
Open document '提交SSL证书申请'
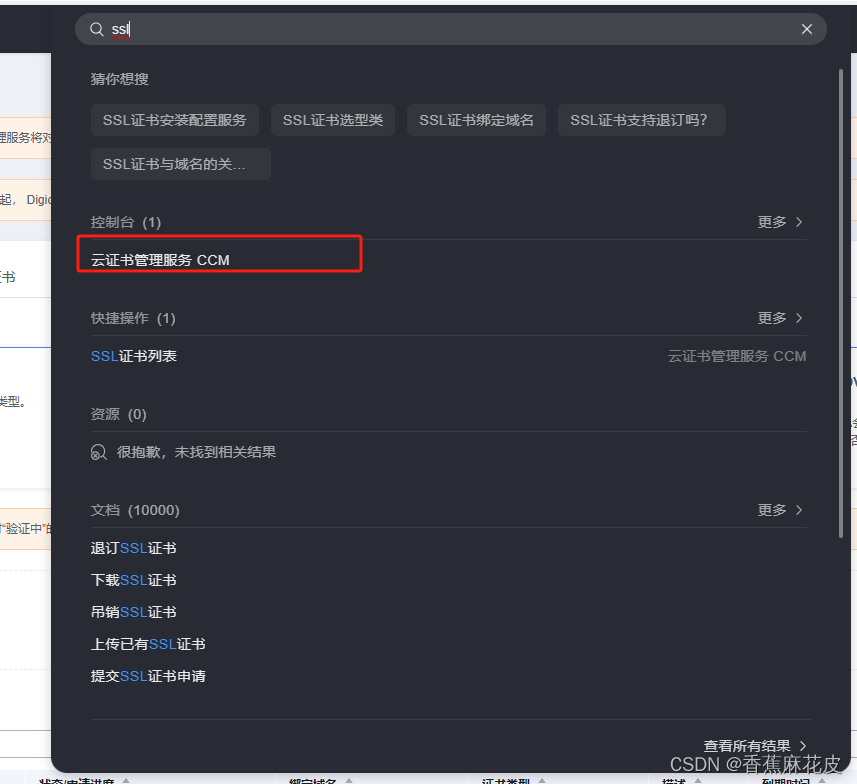point(148,676)
